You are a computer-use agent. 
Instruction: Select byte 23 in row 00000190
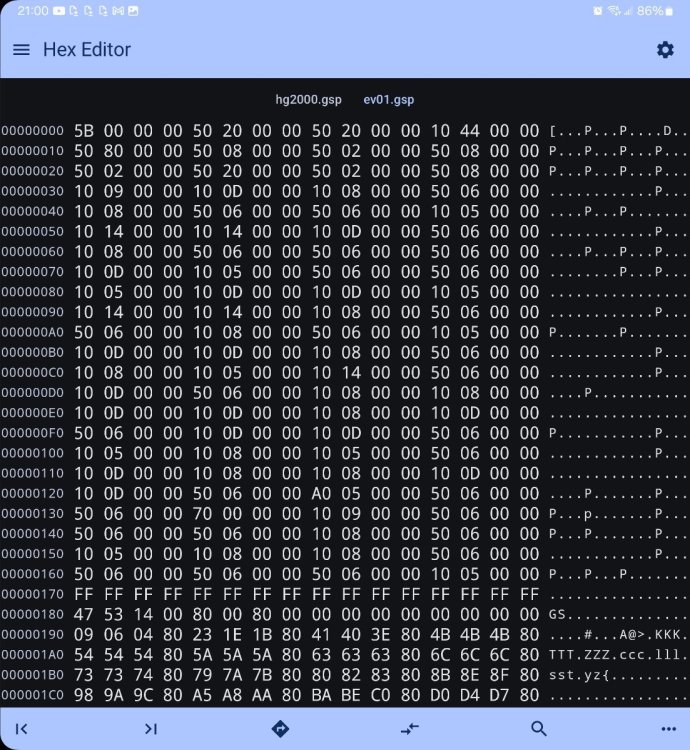(202, 634)
